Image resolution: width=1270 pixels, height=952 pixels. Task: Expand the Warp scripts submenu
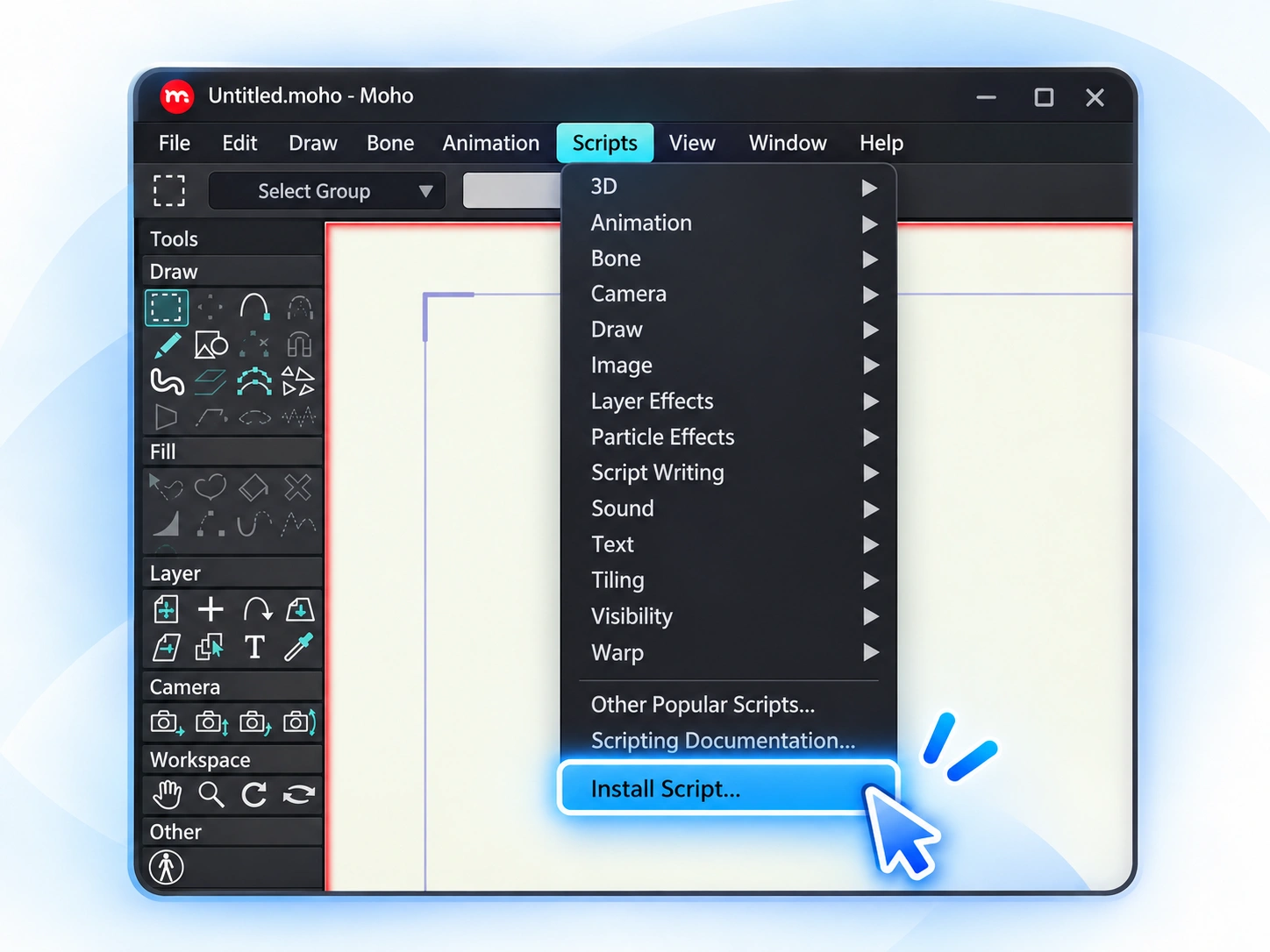(x=729, y=652)
